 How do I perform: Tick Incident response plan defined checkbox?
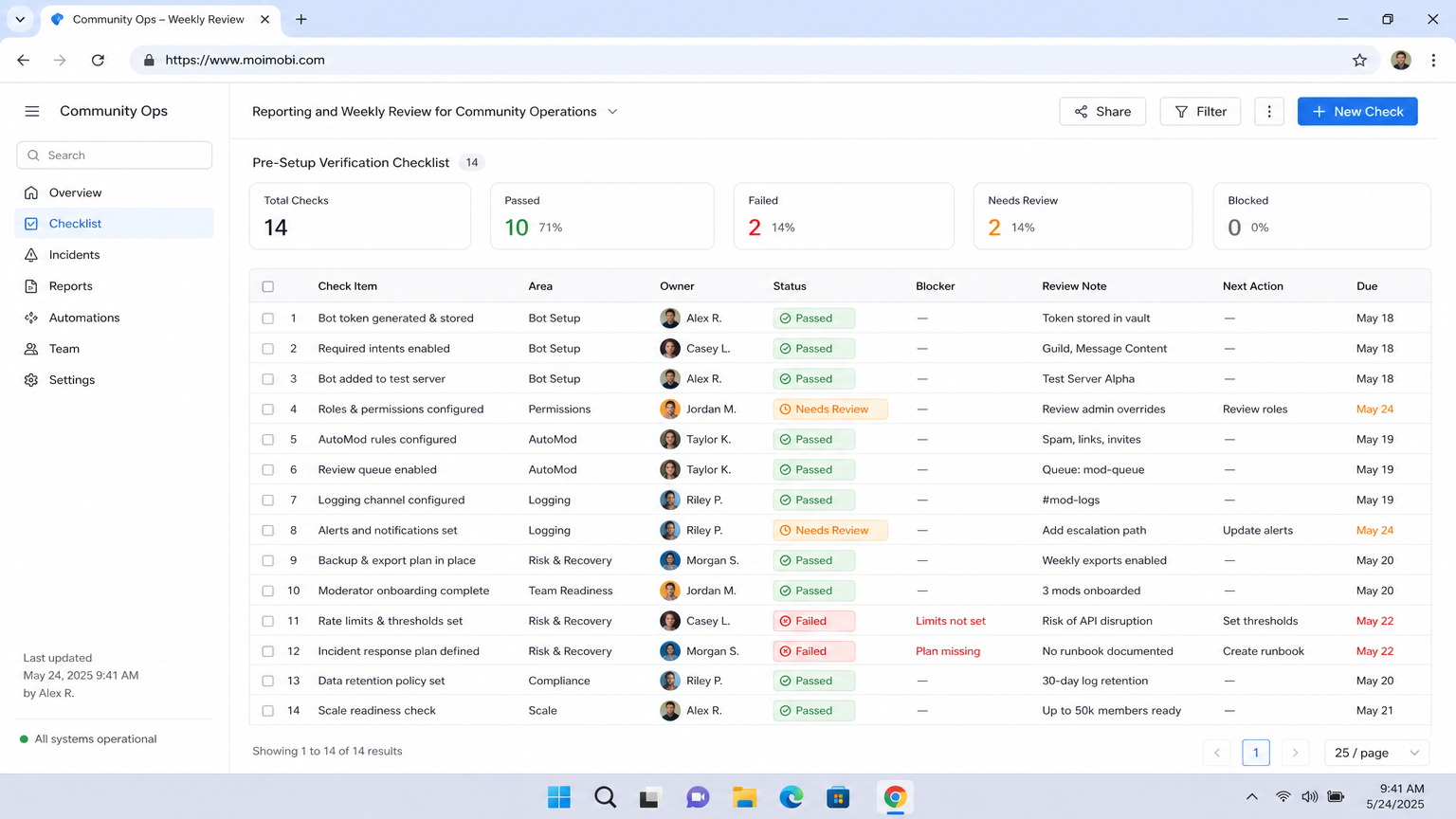point(268,651)
